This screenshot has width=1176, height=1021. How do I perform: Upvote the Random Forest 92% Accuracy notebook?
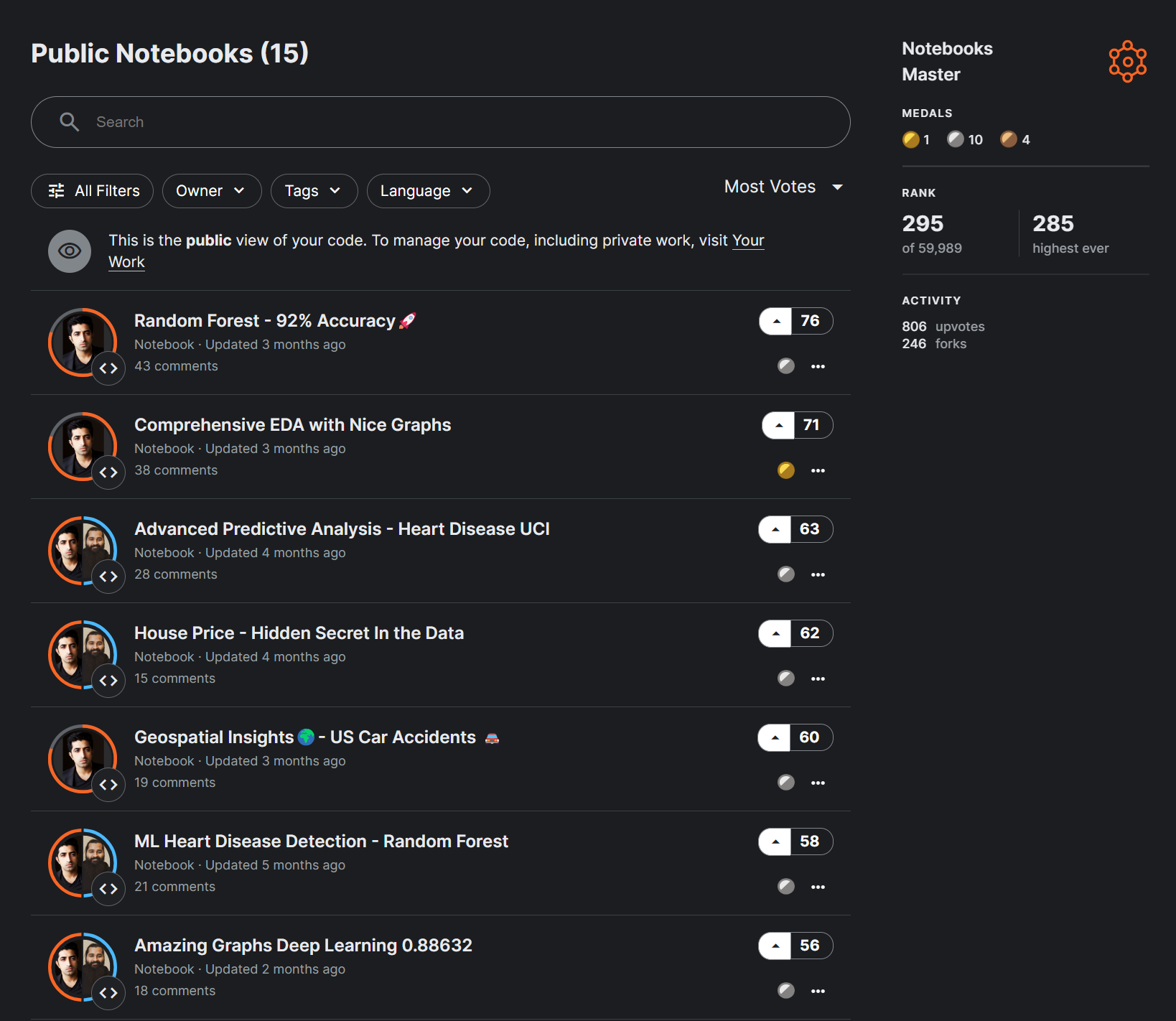coord(775,321)
